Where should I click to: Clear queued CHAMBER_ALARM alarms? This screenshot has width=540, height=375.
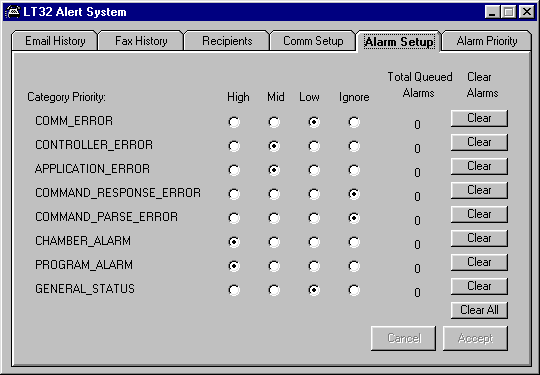coord(479,238)
